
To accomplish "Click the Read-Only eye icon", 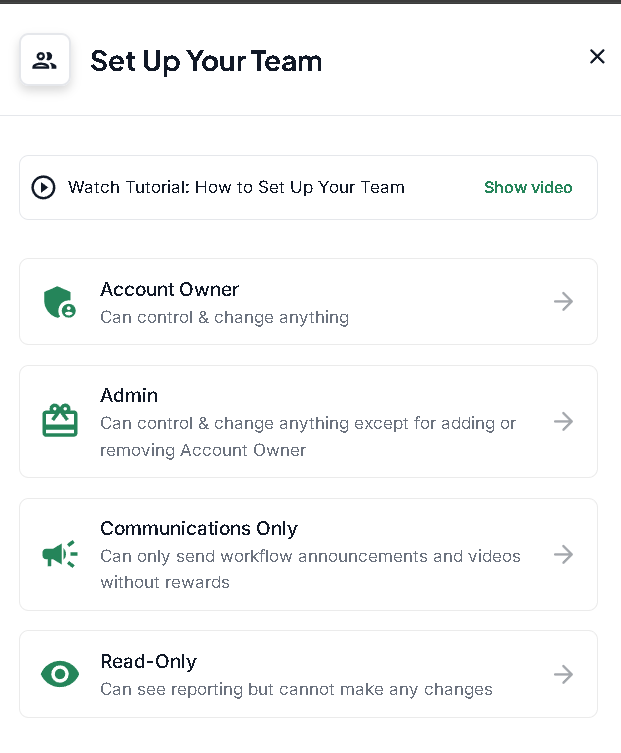I will point(60,674).
